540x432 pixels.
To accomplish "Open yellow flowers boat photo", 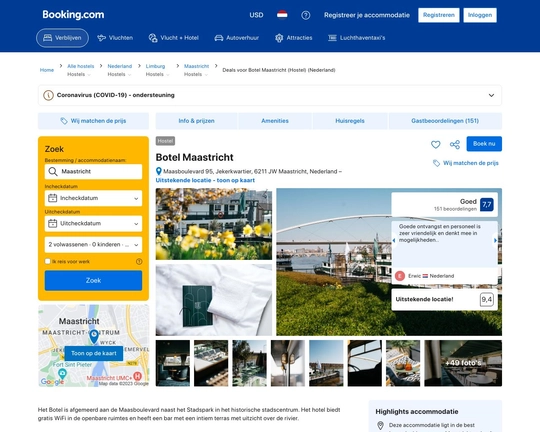I will click(x=214, y=224).
